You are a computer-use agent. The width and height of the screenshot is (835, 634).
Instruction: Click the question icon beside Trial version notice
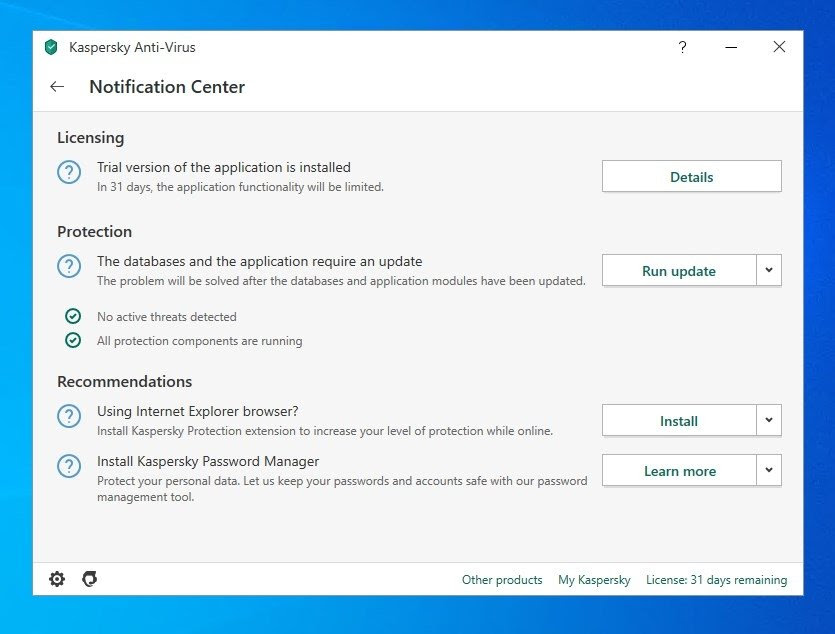pos(69,172)
